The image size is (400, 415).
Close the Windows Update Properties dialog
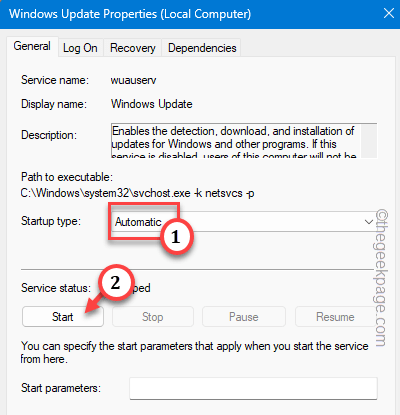[389, 14]
